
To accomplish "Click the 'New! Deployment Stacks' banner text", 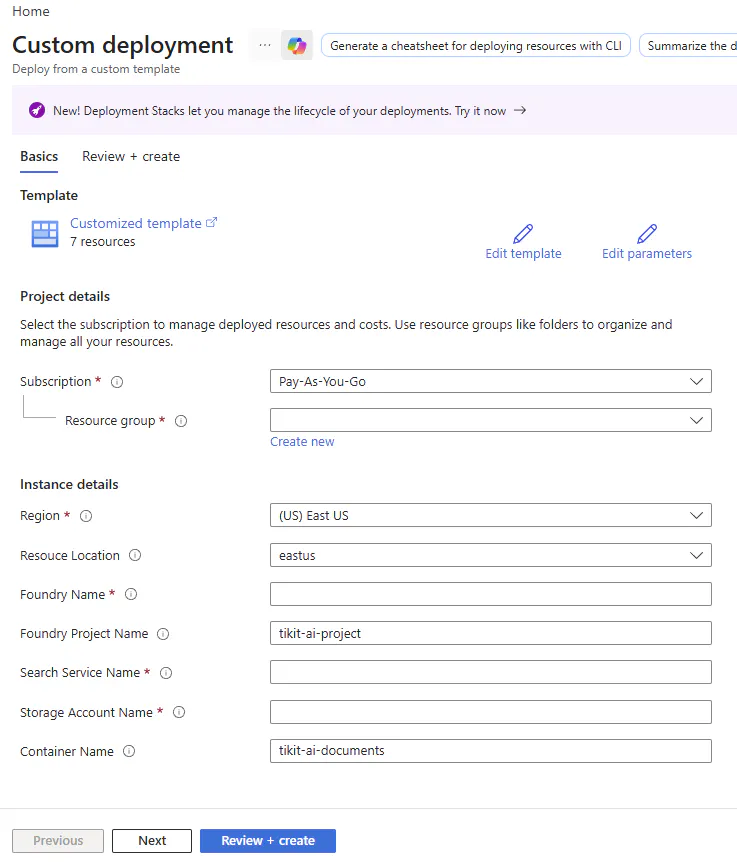I will (x=279, y=111).
